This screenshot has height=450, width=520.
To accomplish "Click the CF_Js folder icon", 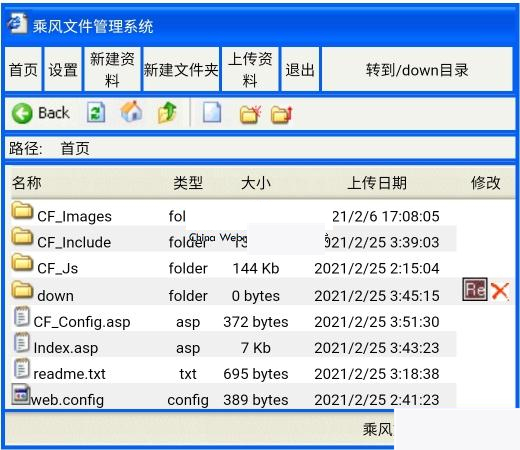I will (x=22, y=263).
